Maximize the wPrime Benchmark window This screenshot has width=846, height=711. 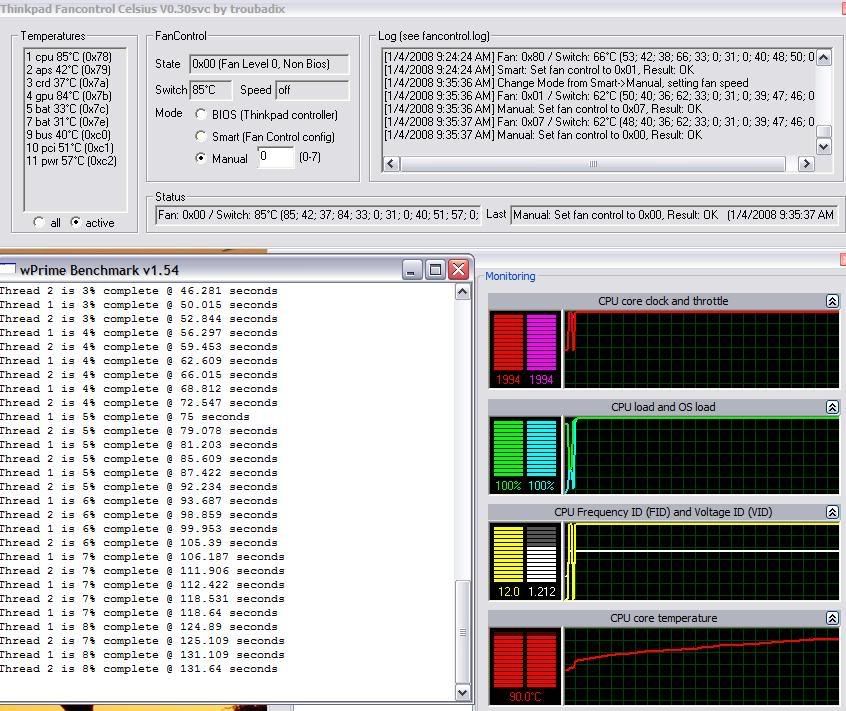[x=435, y=269]
